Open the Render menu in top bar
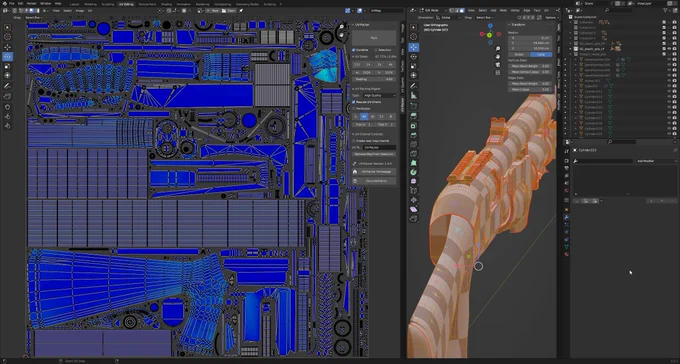 coord(32,3)
